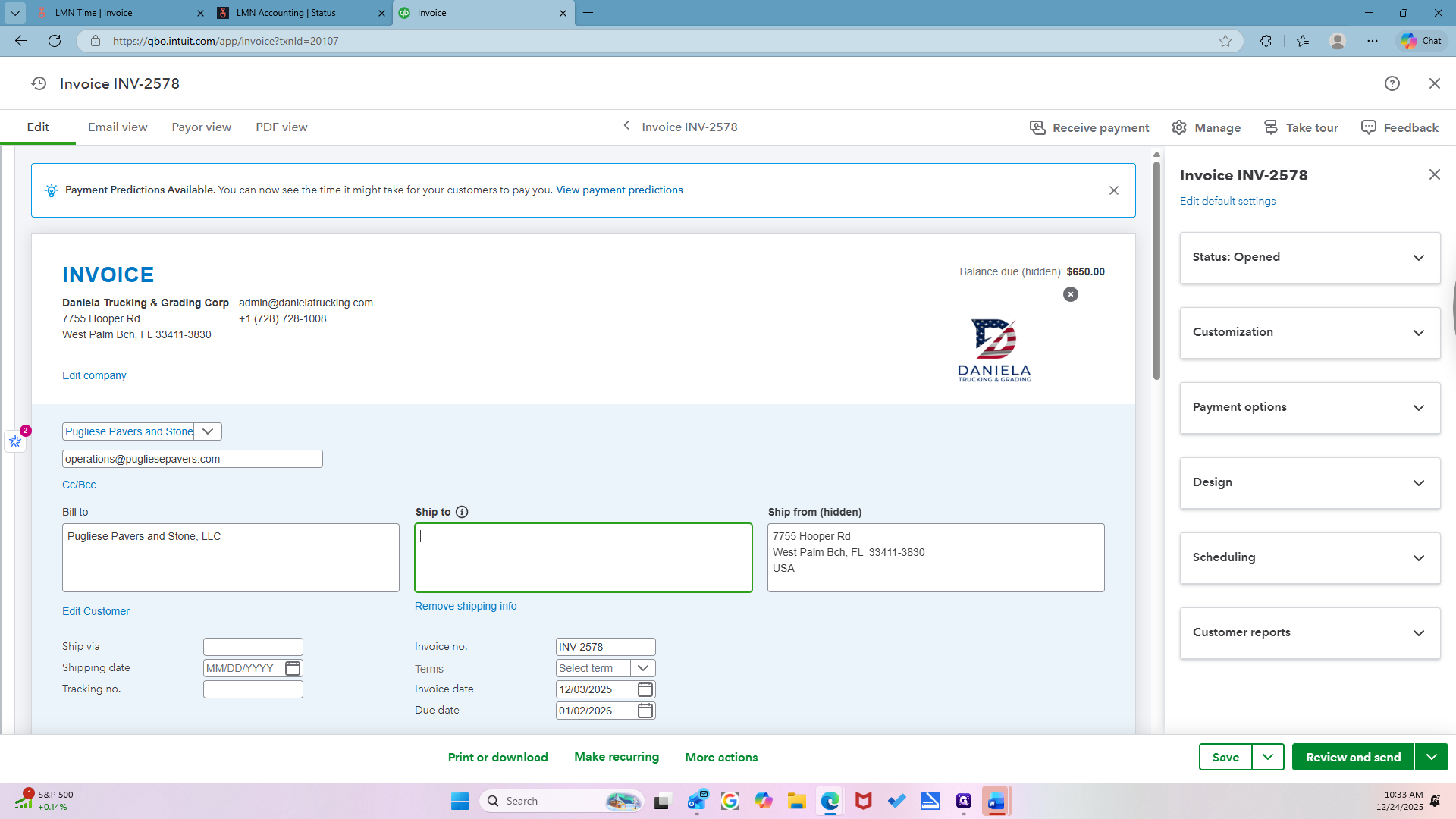This screenshot has height=819, width=1456.
Task: Open browser extensions icon
Action: coord(1266,41)
